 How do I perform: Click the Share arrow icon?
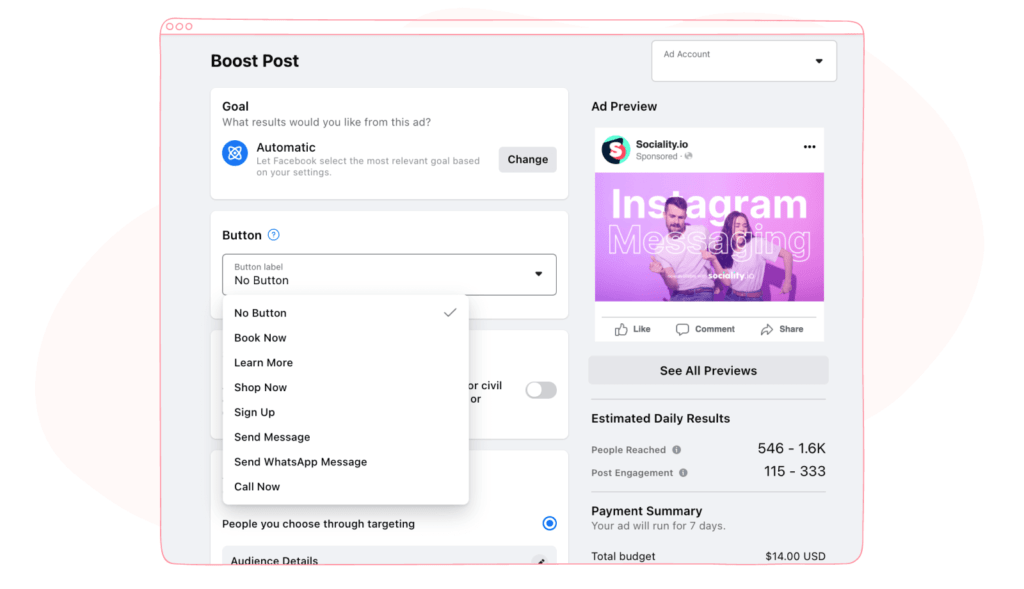(x=767, y=329)
